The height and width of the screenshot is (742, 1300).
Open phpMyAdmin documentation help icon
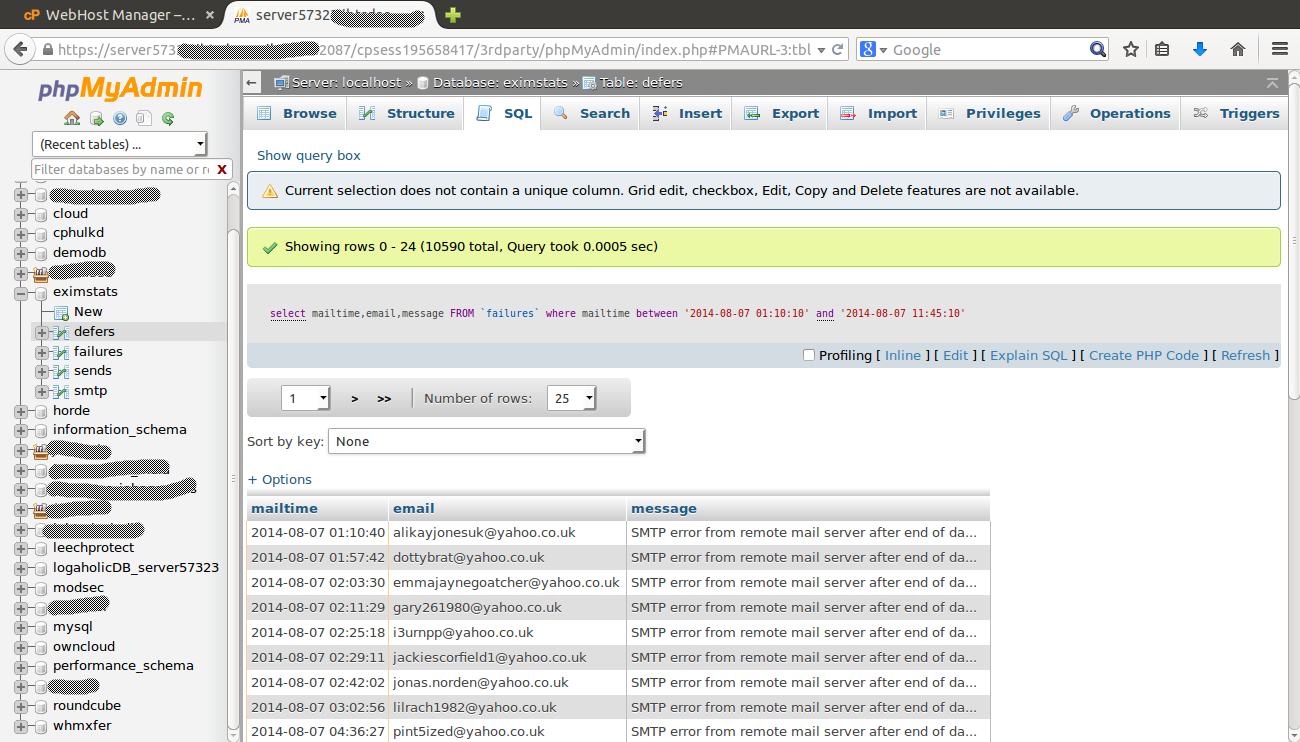pos(120,118)
